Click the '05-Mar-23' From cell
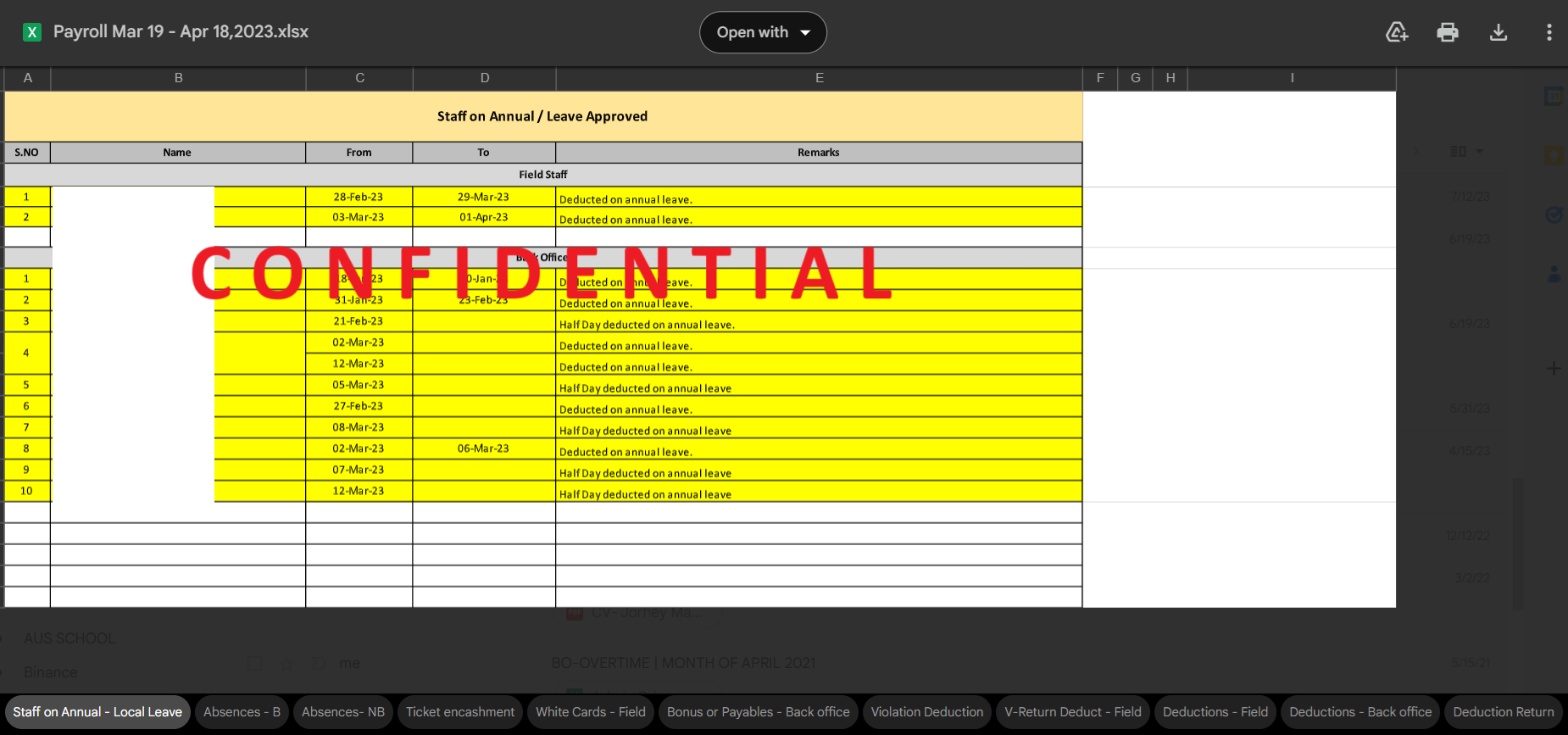This screenshot has height=735, width=1568. point(359,385)
